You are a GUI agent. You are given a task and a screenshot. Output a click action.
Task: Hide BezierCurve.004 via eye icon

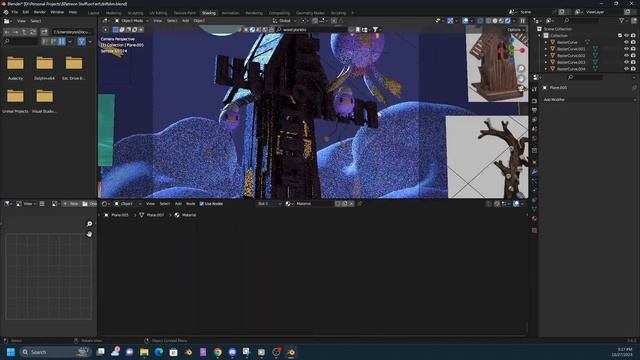click(x=627, y=69)
